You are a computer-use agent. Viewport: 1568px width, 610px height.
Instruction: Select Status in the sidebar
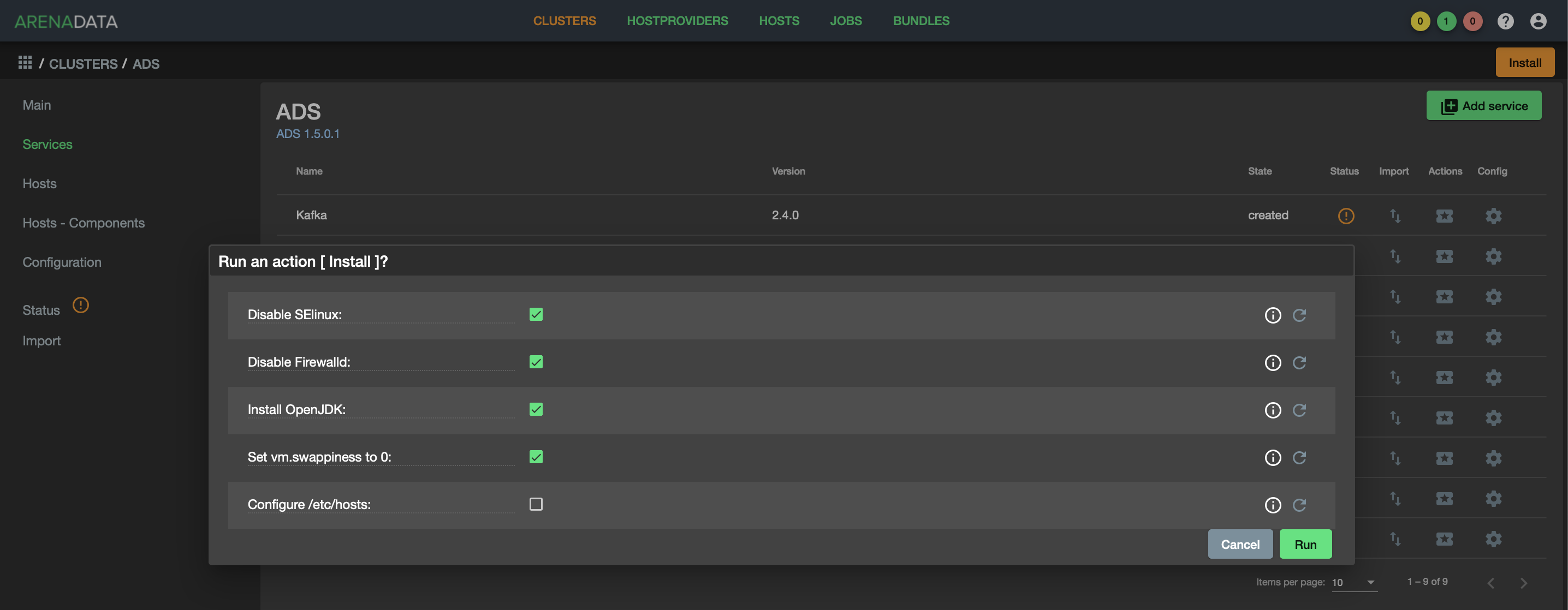coord(41,310)
